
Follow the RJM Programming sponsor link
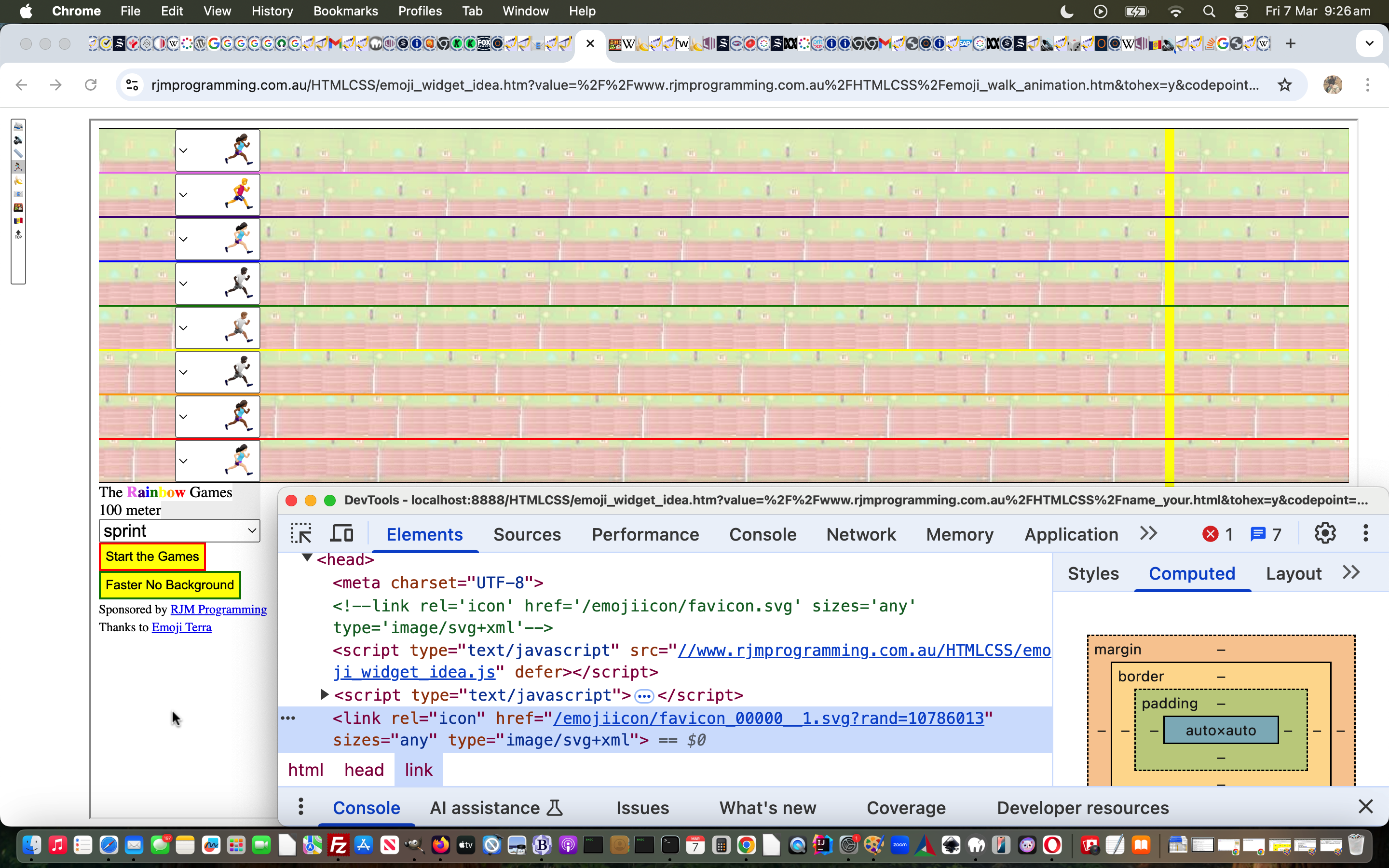[x=218, y=609]
